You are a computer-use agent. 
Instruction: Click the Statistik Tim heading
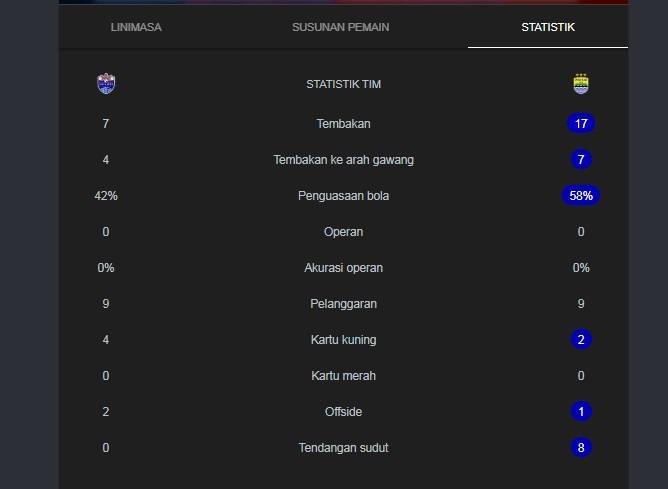click(x=343, y=84)
